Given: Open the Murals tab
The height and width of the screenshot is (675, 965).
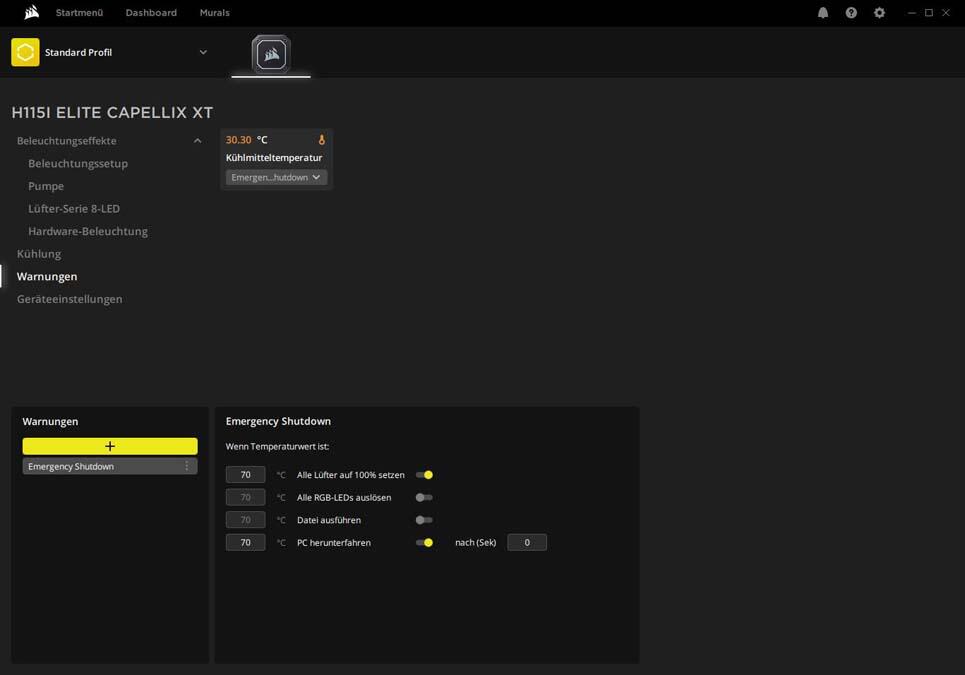Looking at the screenshot, I should (x=214, y=12).
